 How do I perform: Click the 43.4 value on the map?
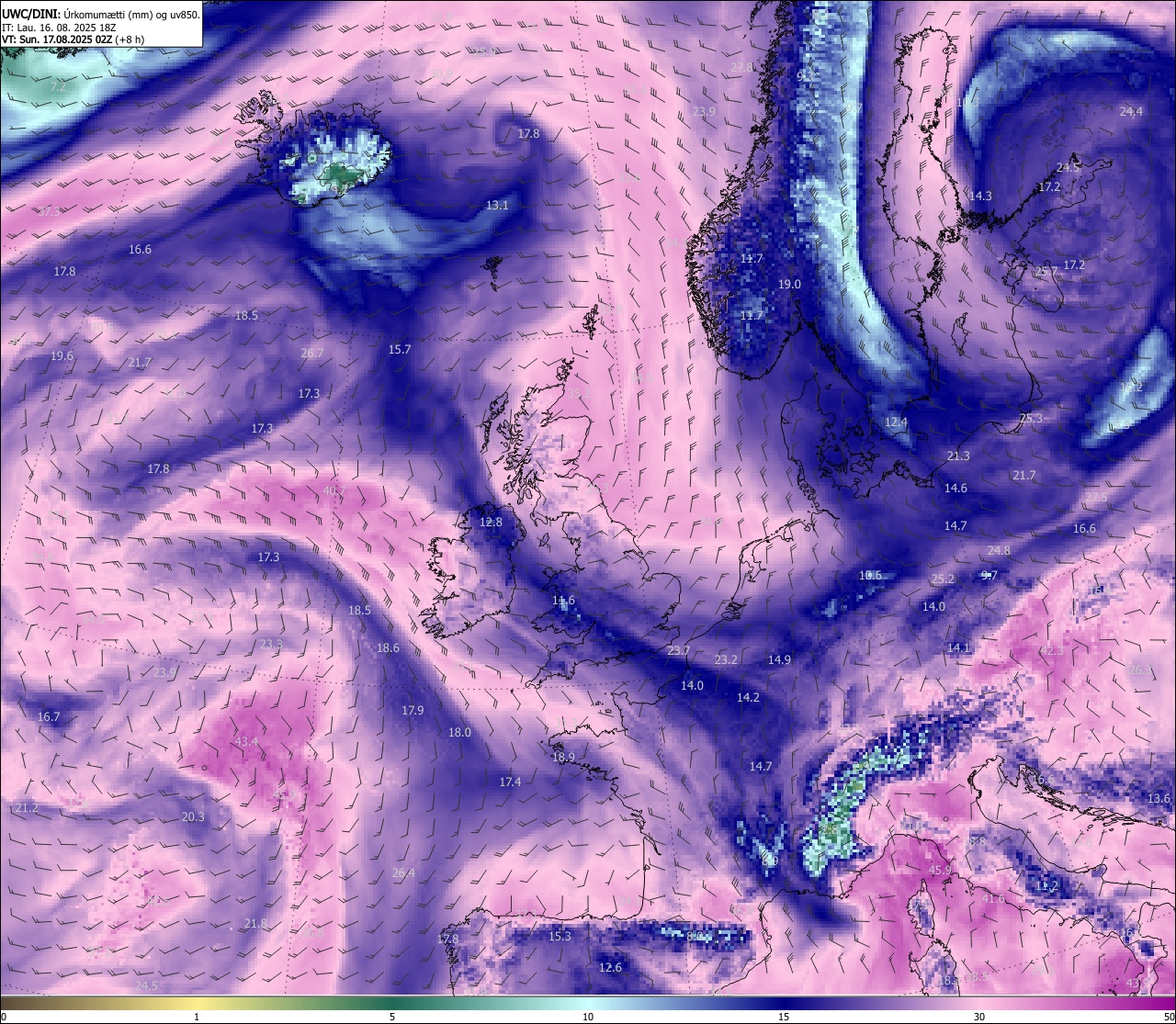coord(246,742)
